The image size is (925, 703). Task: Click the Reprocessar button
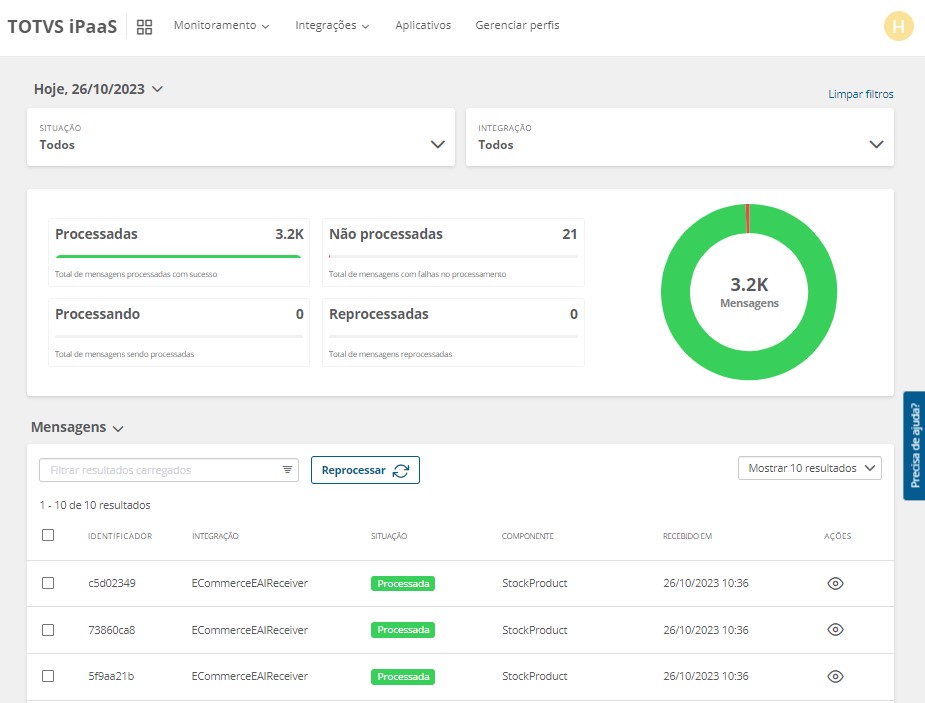(365, 470)
